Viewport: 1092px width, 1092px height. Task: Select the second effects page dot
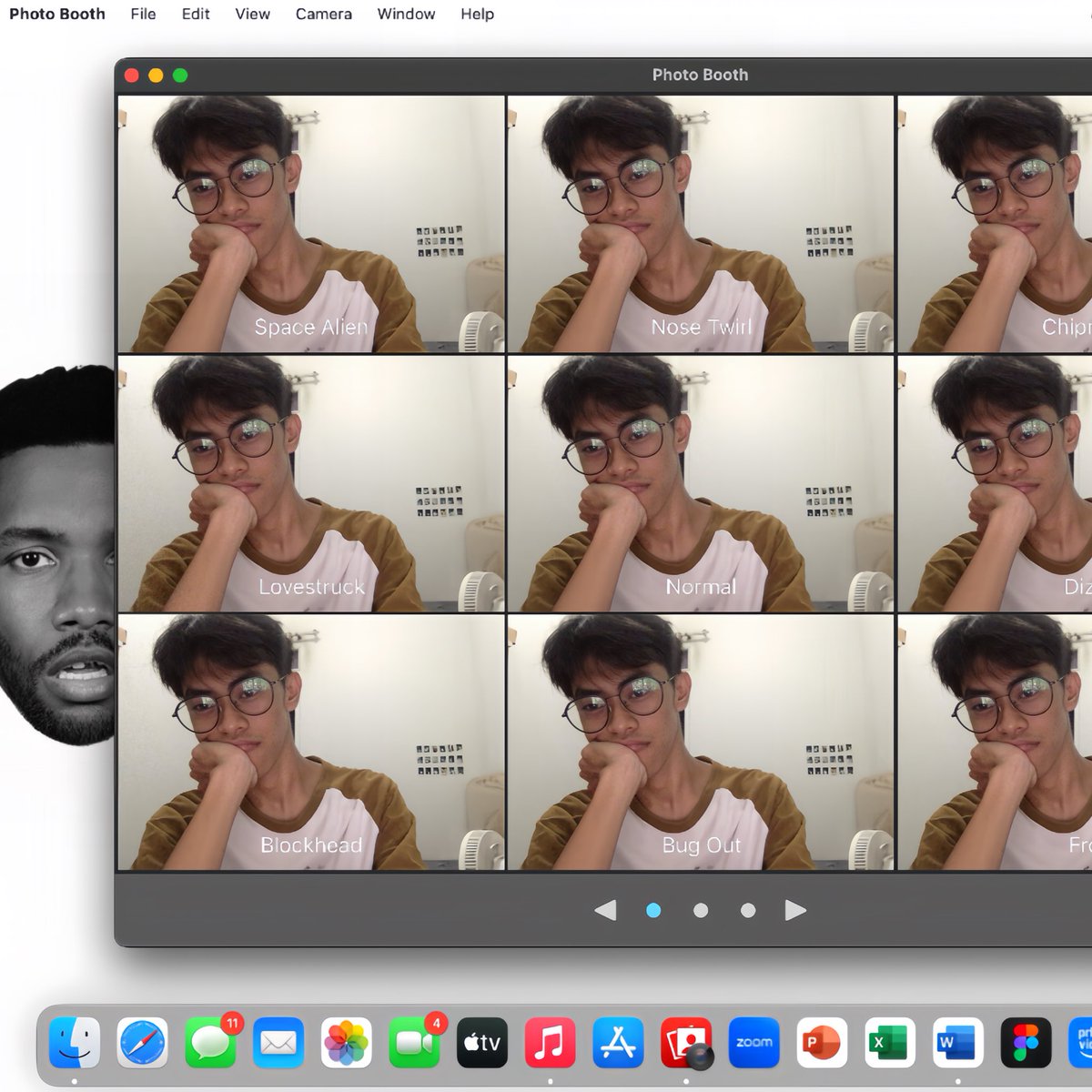point(701,910)
